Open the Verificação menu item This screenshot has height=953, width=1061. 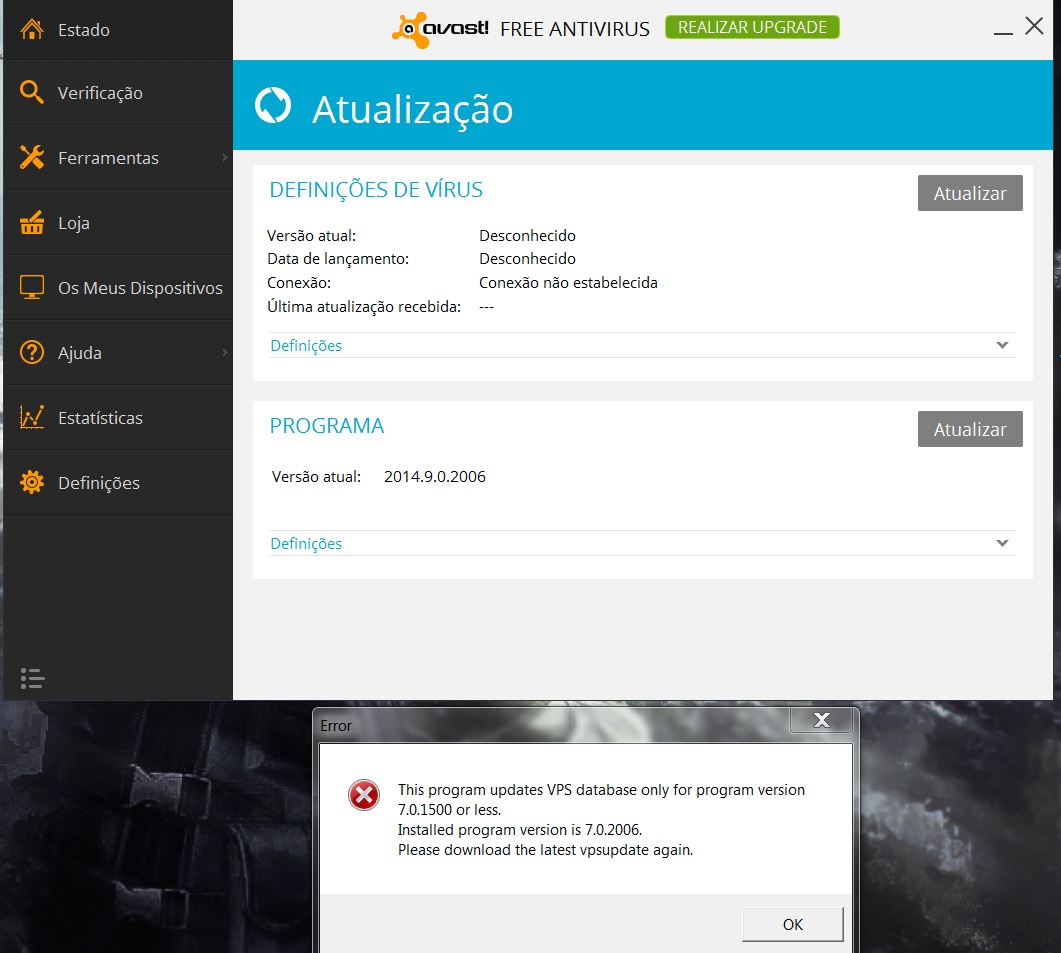tap(118, 93)
